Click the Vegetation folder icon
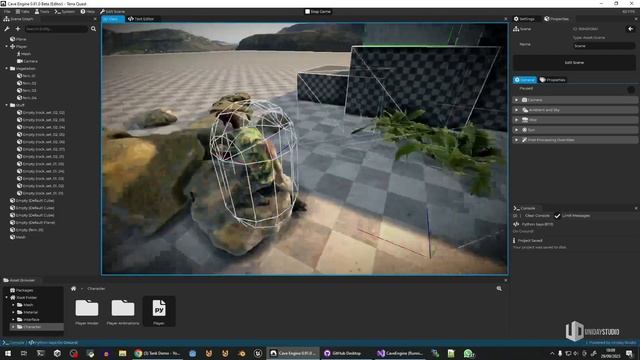This screenshot has height=360, width=640. coord(12,69)
